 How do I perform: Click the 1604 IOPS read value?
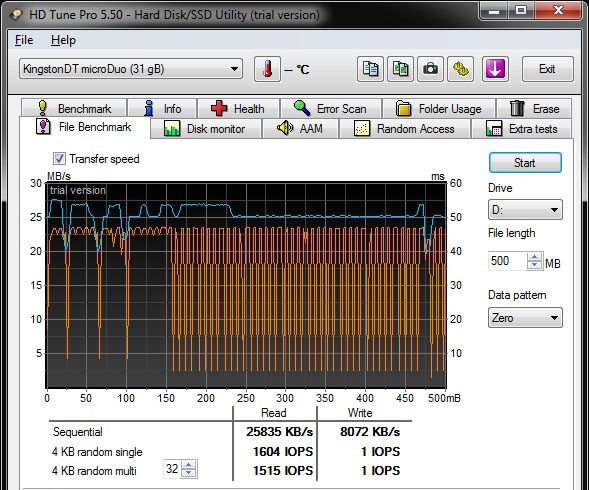[283, 451]
